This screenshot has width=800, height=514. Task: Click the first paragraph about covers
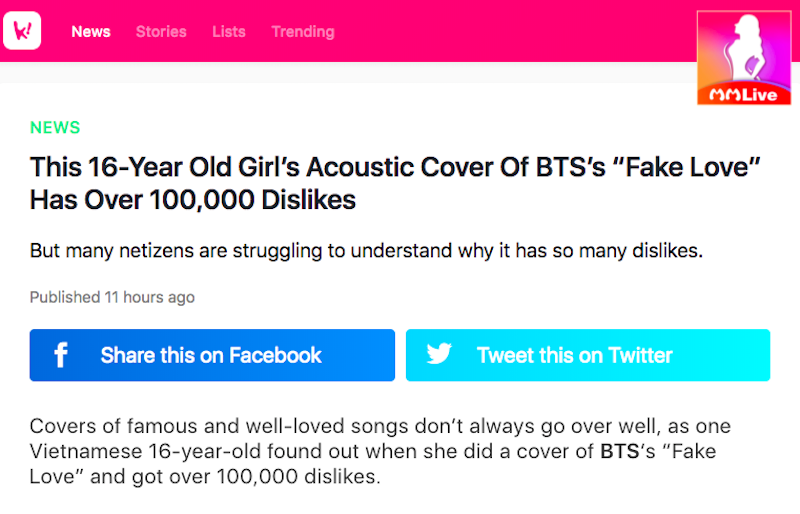[x=380, y=451]
